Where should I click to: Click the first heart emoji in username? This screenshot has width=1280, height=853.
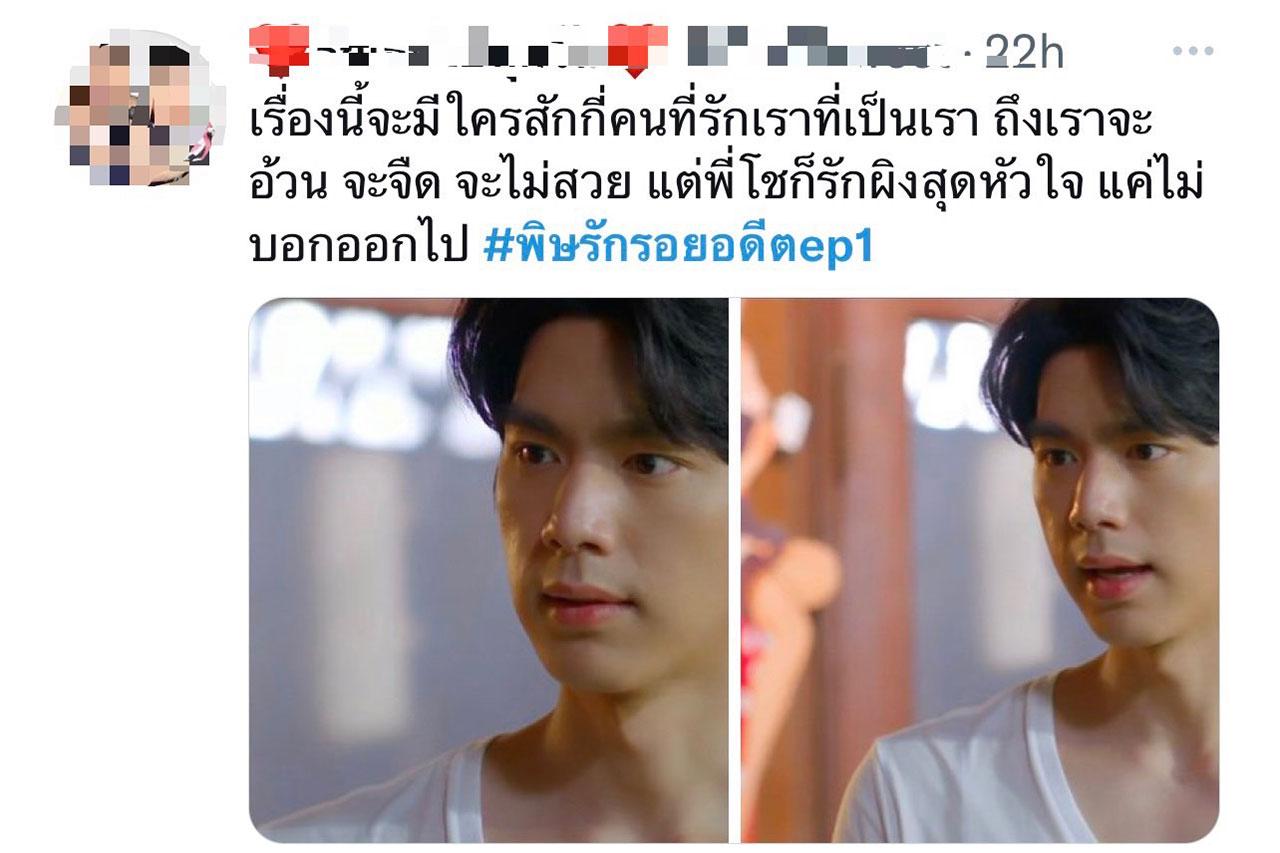pos(283,48)
